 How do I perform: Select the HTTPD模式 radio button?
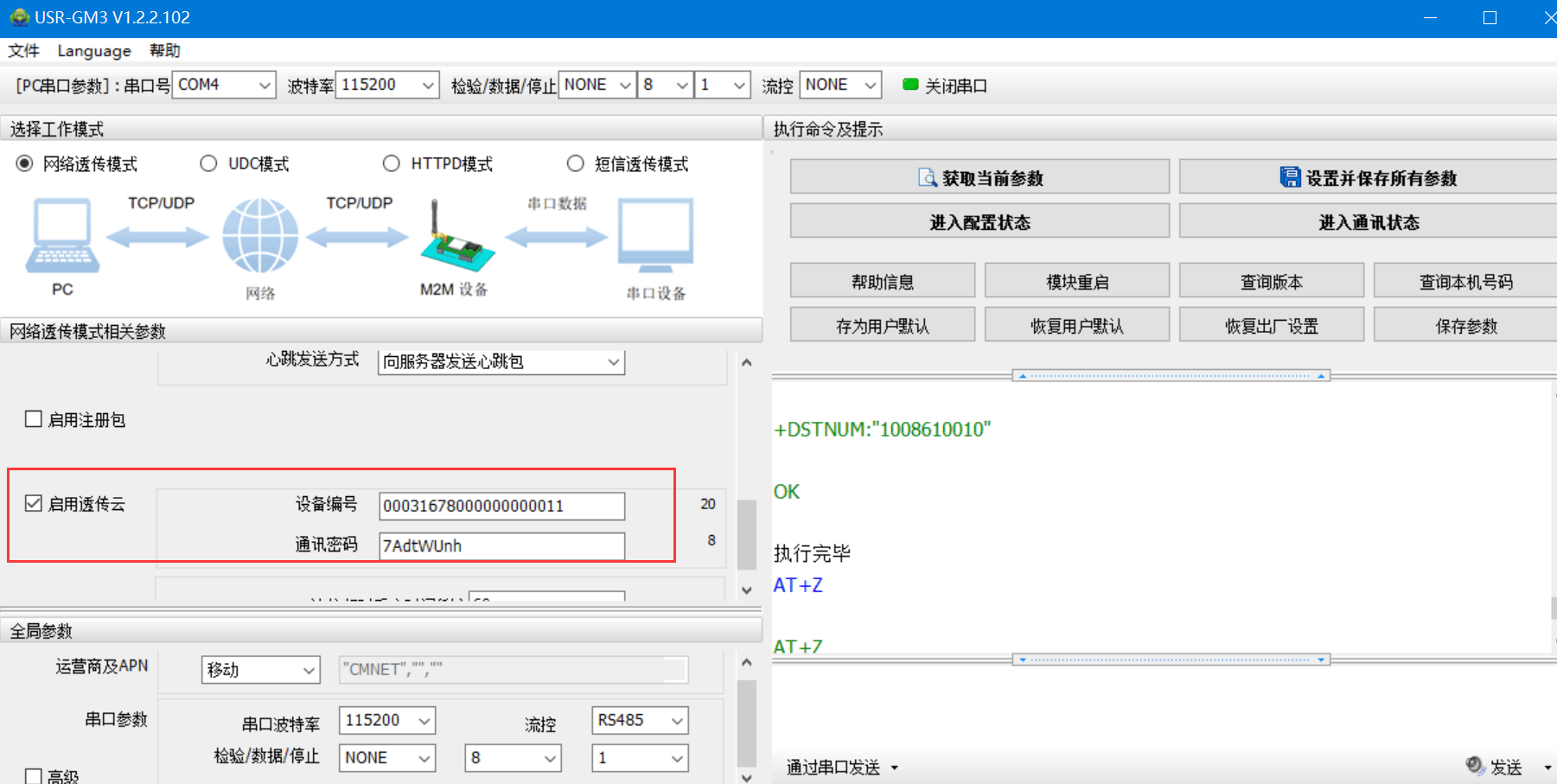[x=392, y=163]
